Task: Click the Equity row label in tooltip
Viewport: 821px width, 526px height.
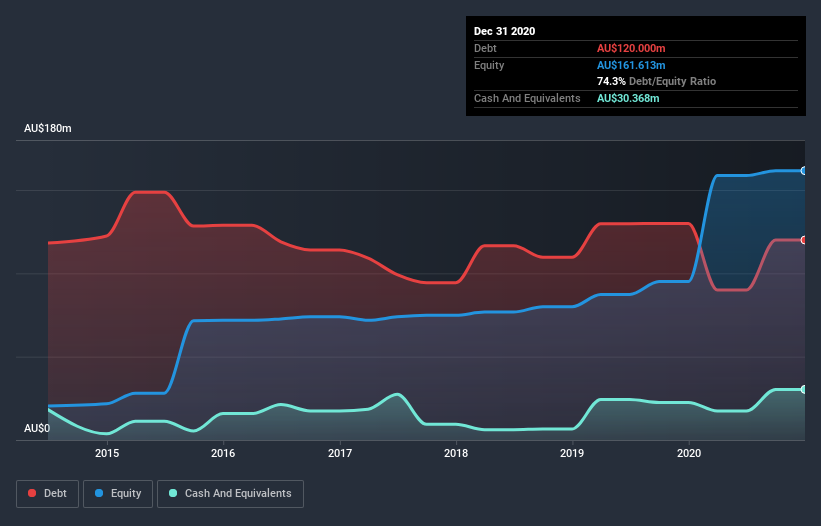Action: (x=489, y=65)
